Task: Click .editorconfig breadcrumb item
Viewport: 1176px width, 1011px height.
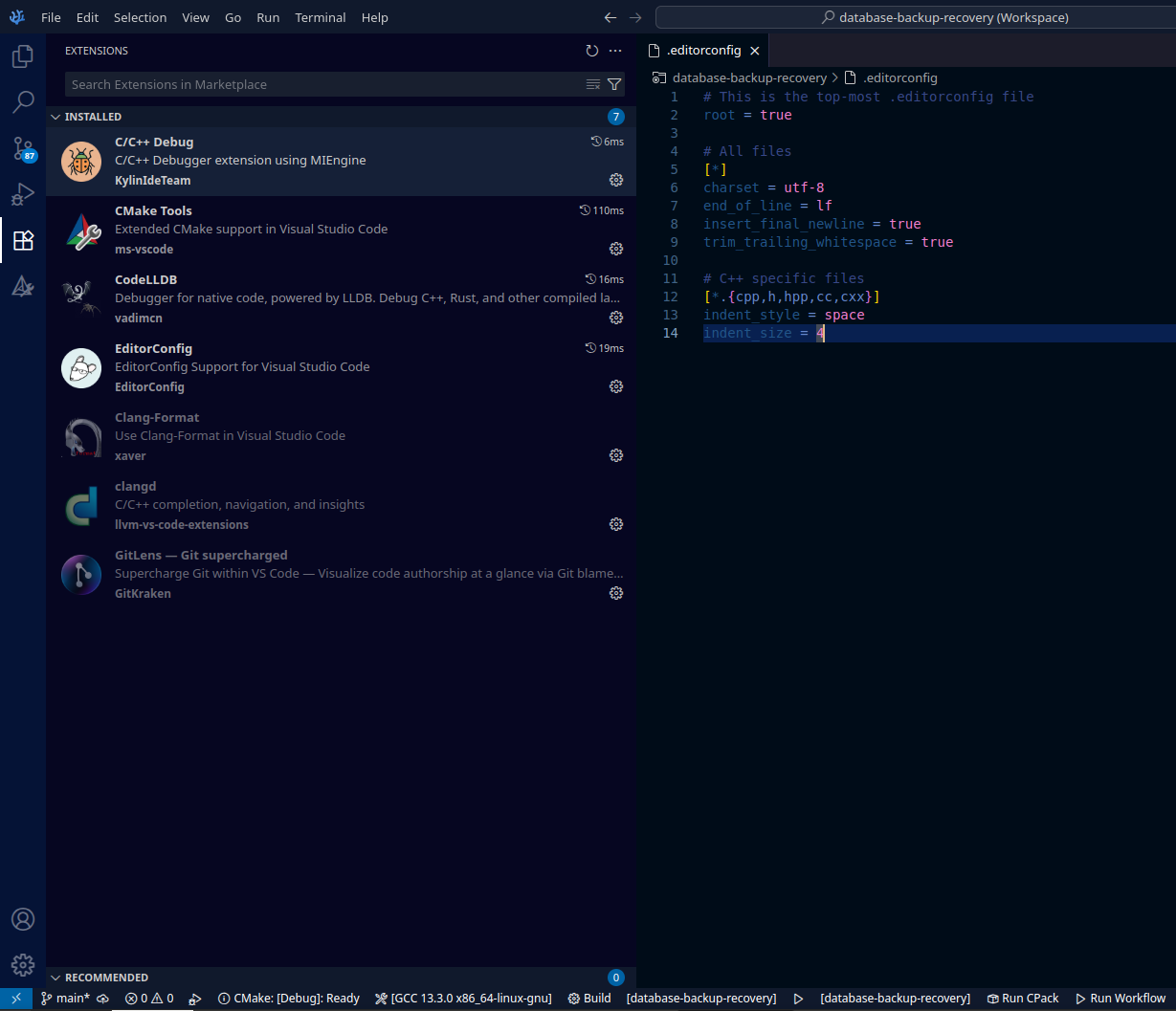Action: 900,77
